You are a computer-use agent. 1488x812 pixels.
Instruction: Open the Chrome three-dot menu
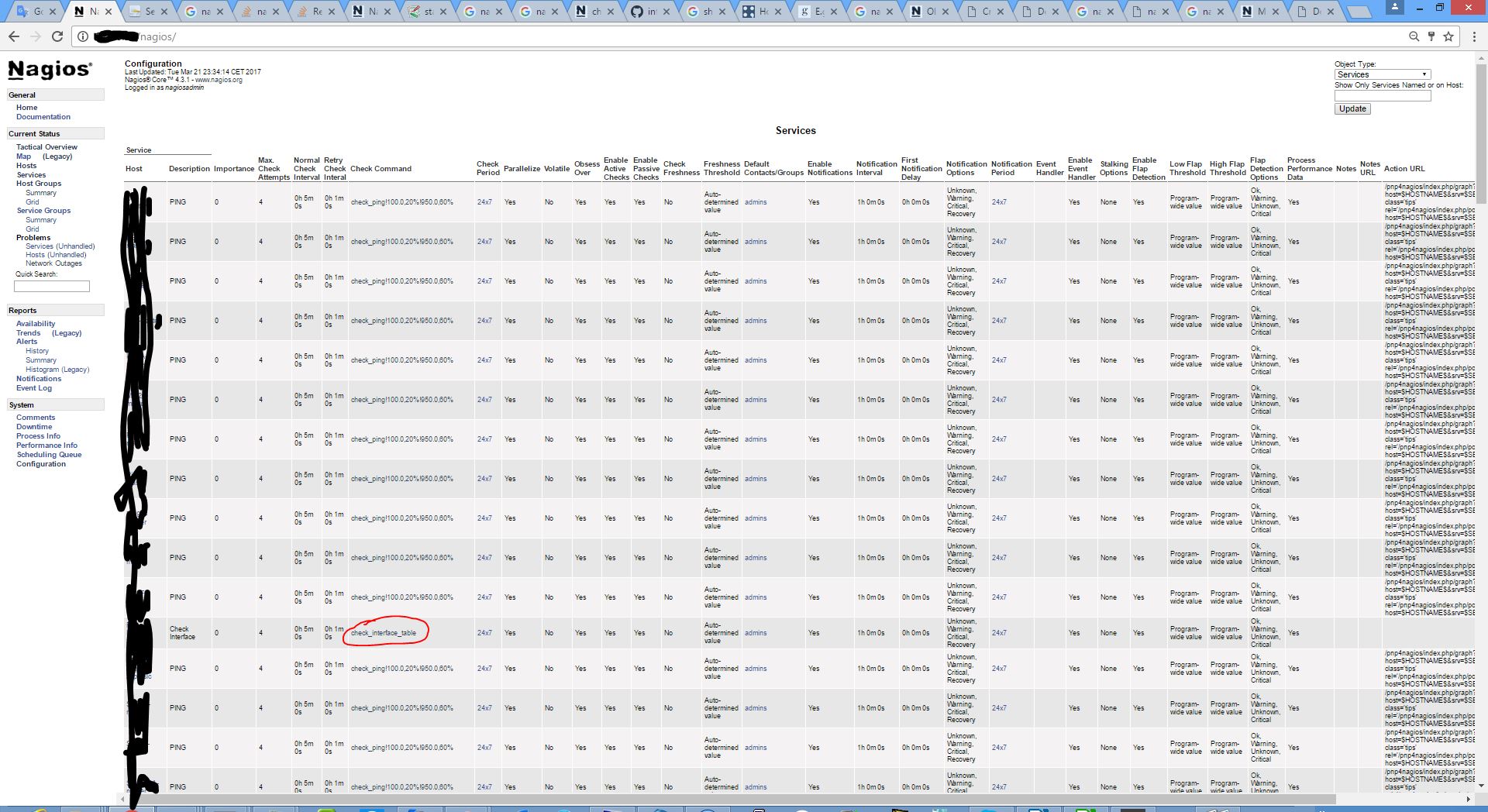coord(1473,36)
